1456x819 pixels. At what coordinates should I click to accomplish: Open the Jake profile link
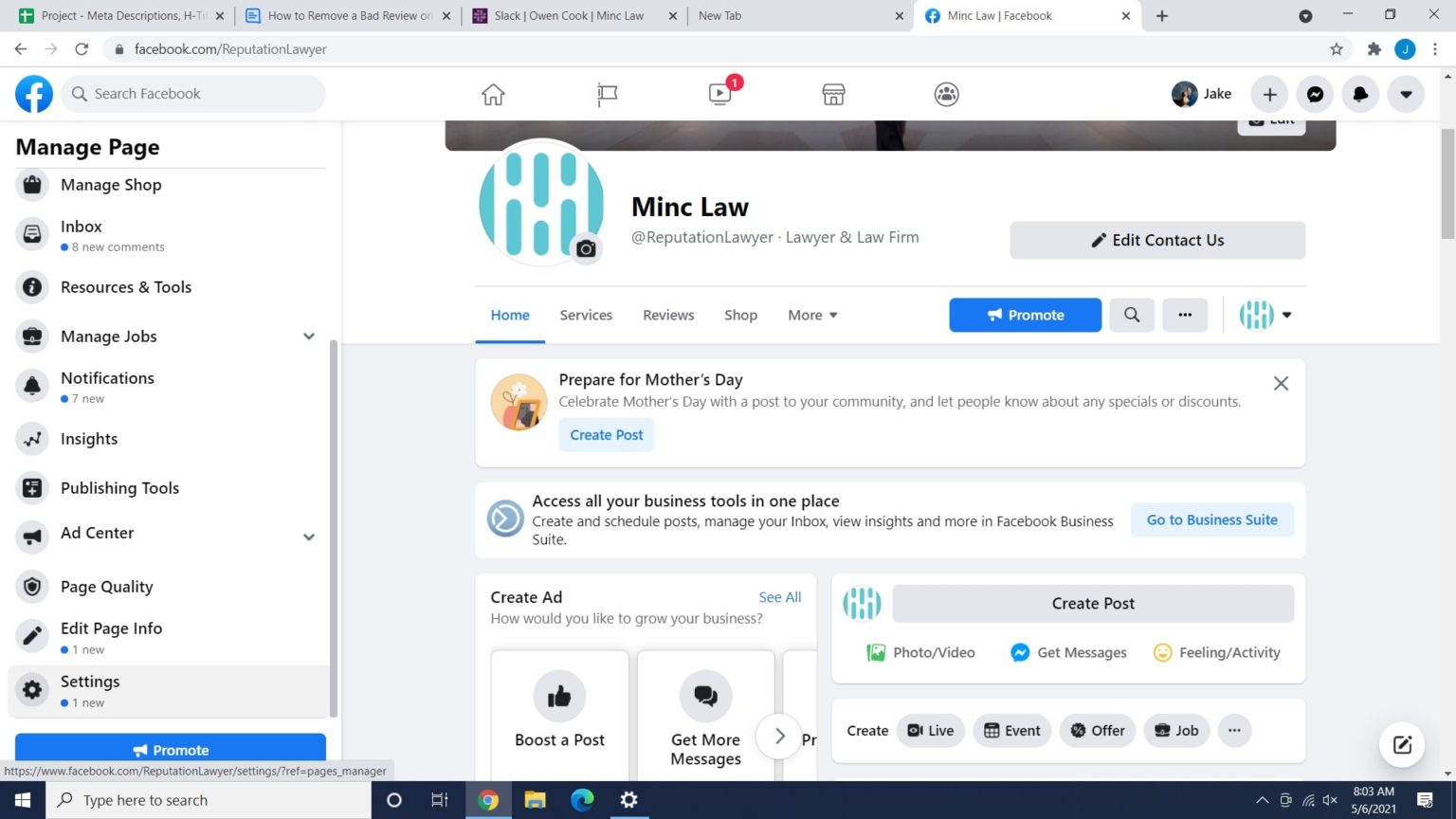pos(1202,94)
